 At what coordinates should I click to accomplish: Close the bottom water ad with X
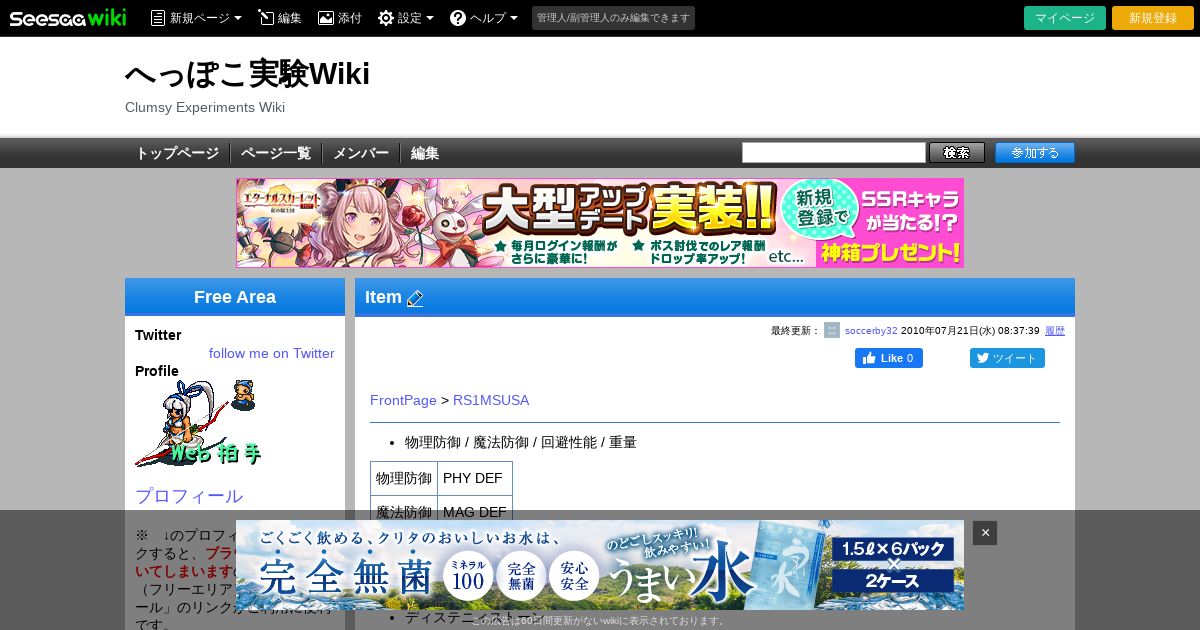tap(985, 533)
